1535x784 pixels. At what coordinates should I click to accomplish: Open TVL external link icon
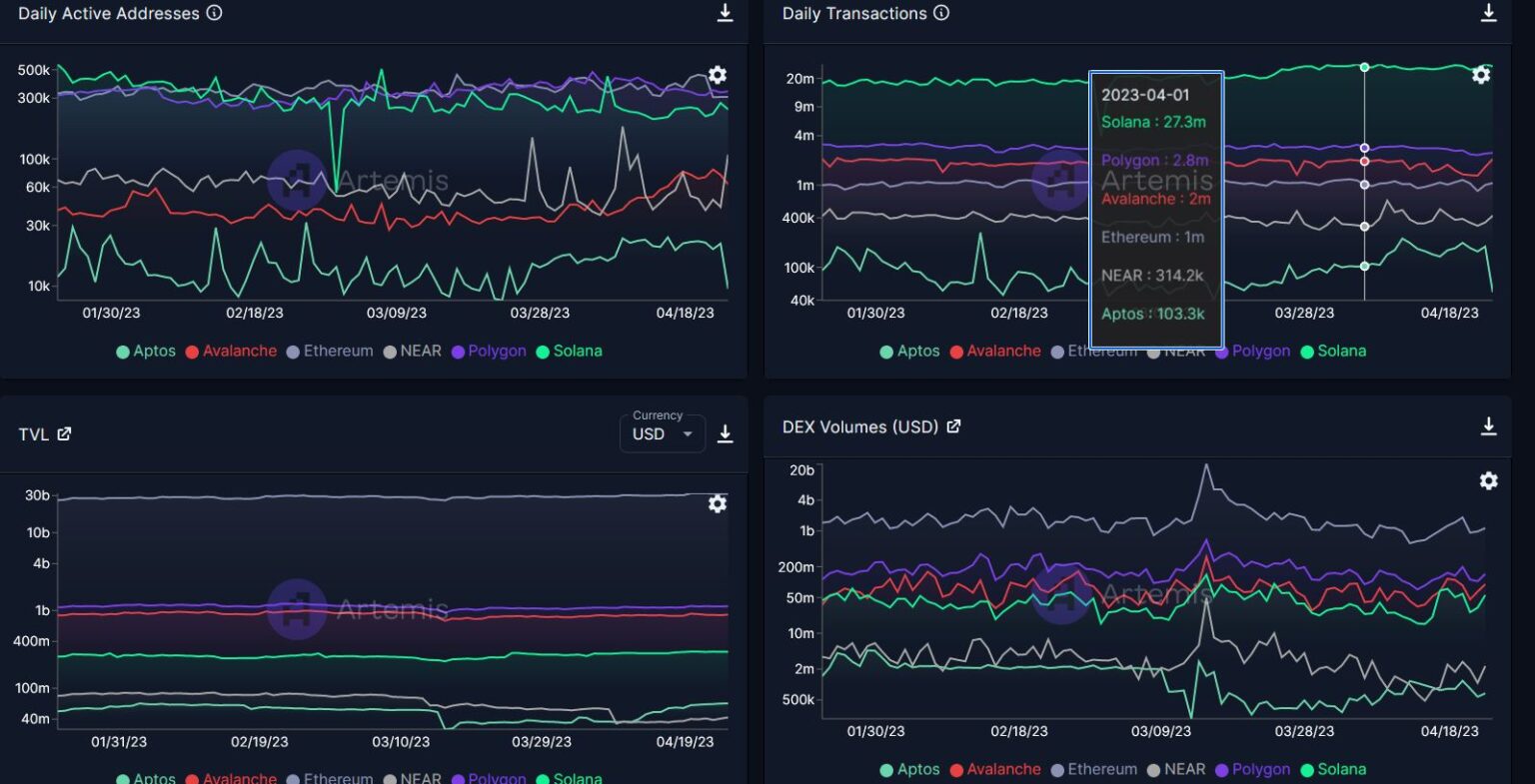click(x=64, y=434)
